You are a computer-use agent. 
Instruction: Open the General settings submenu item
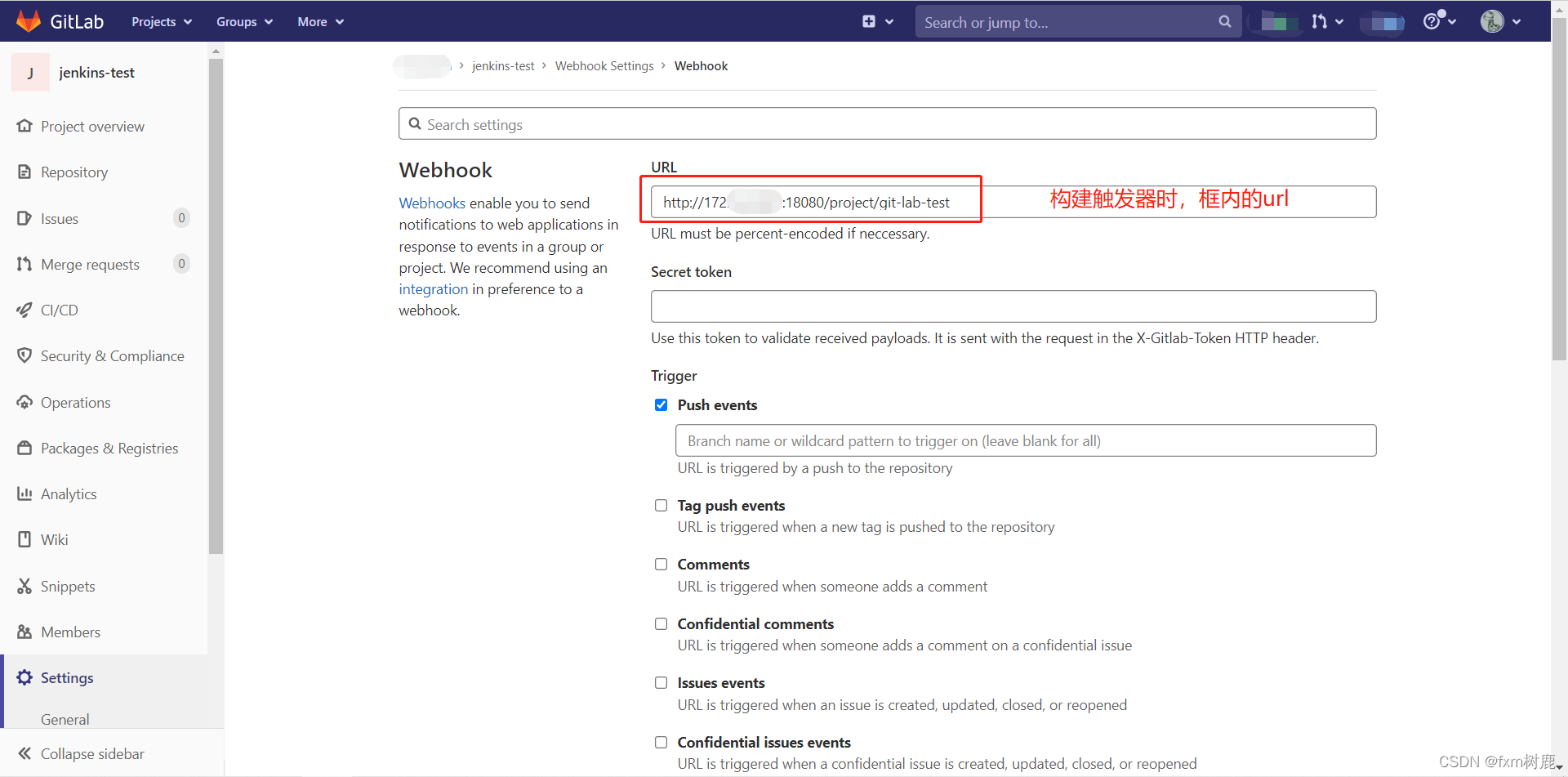click(x=65, y=719)
